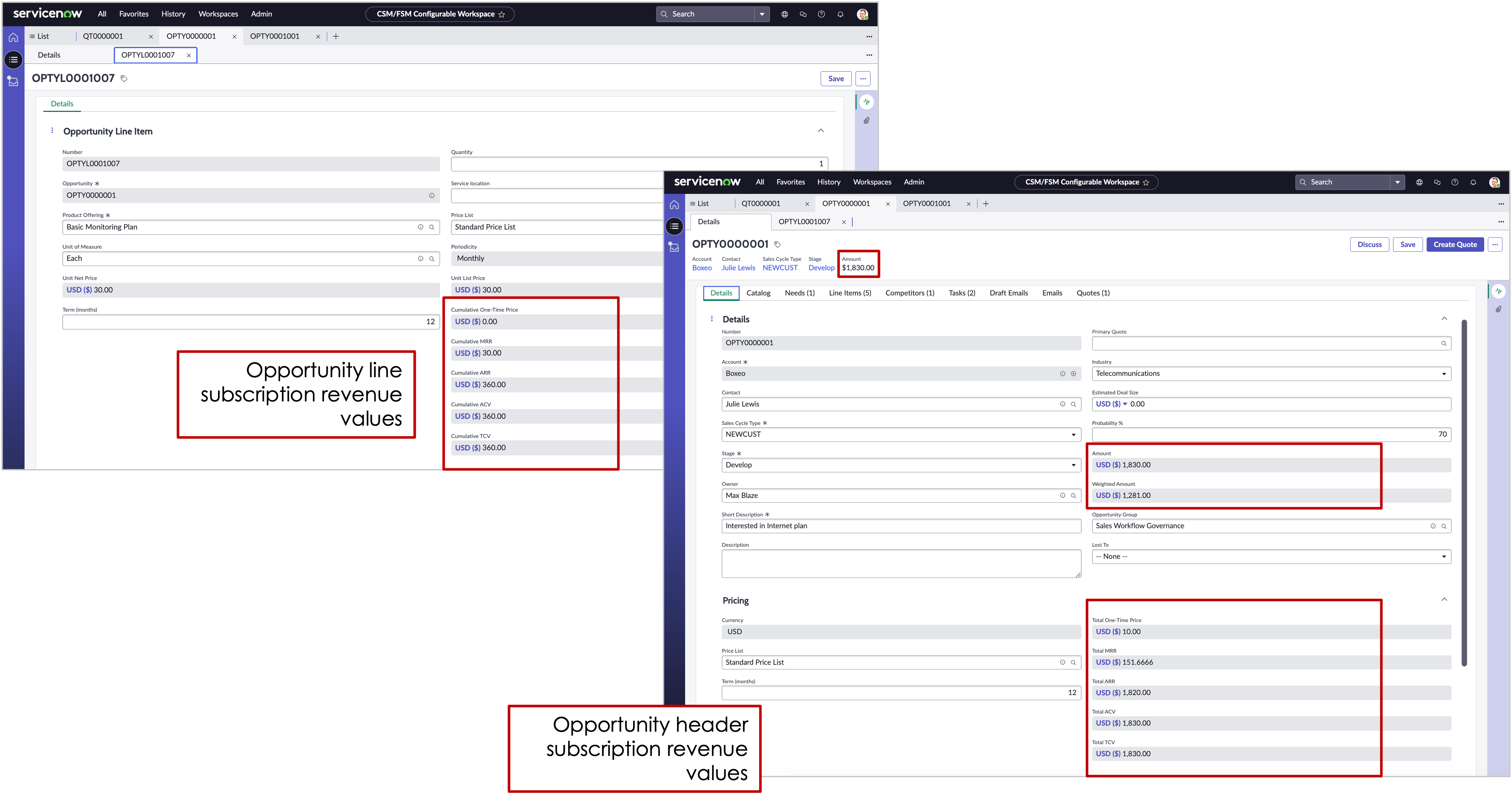
Task: Click the more actions button beside Create Quote
Action: point(1495,245)
